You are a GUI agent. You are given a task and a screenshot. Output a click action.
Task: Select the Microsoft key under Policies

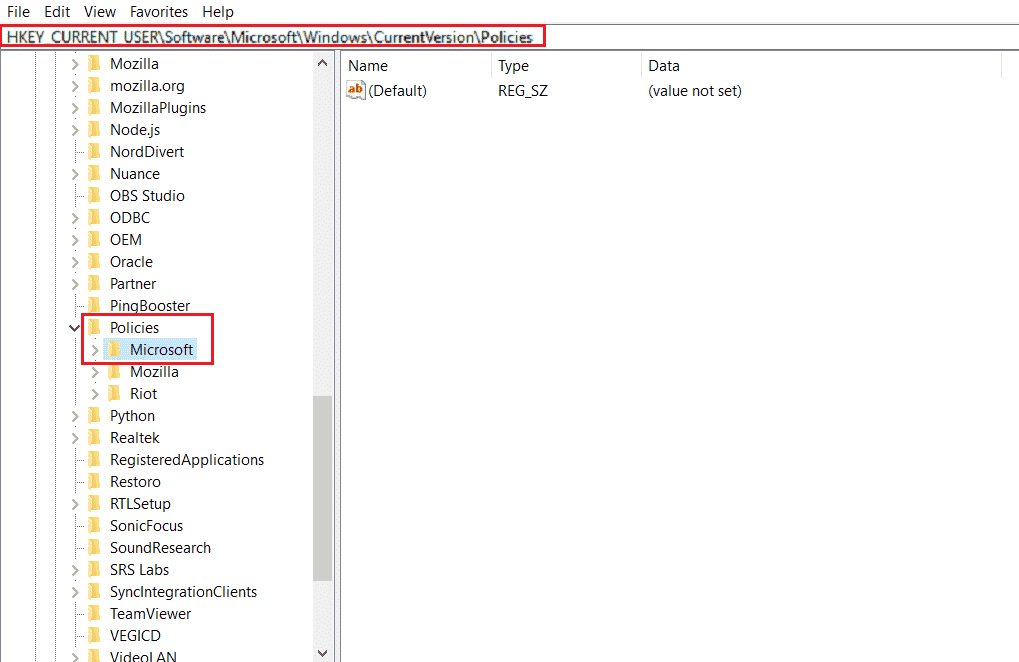coord(161,350)
